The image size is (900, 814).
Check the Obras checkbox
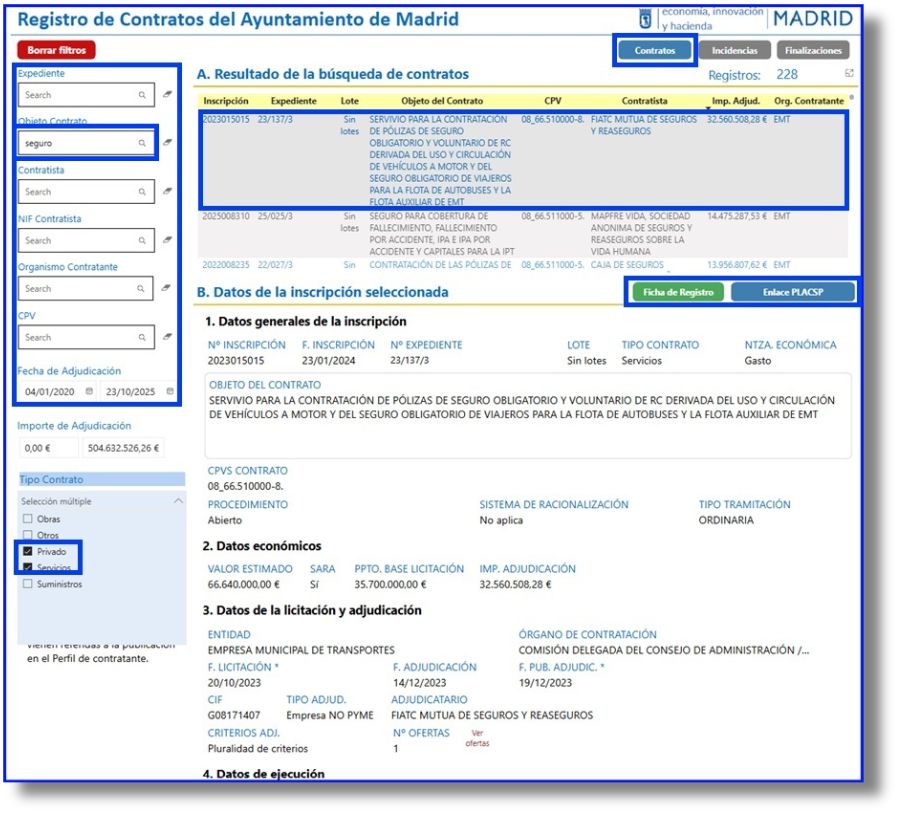pos(28,518)
